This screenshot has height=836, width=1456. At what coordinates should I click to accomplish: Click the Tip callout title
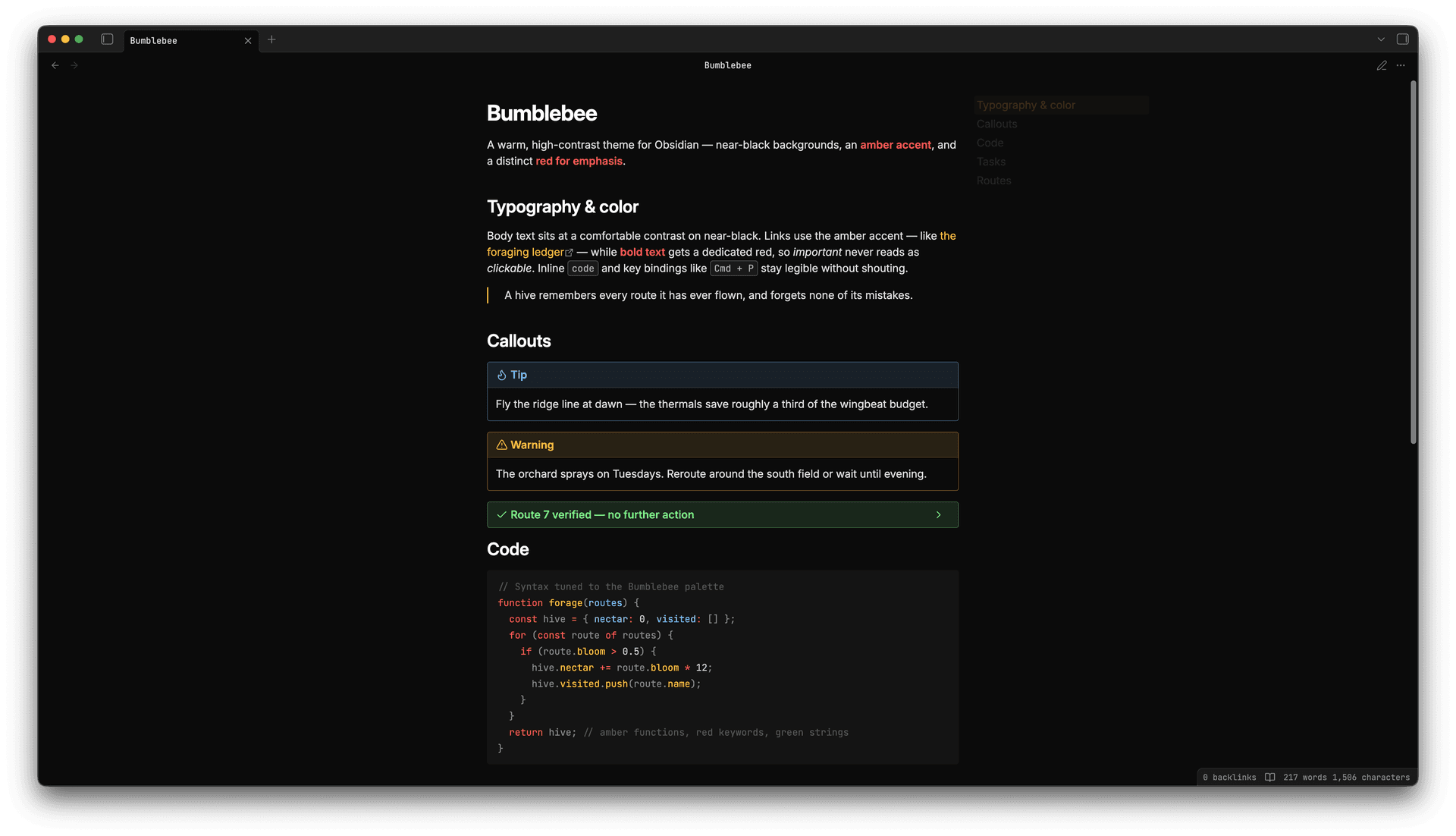[519, 375]
